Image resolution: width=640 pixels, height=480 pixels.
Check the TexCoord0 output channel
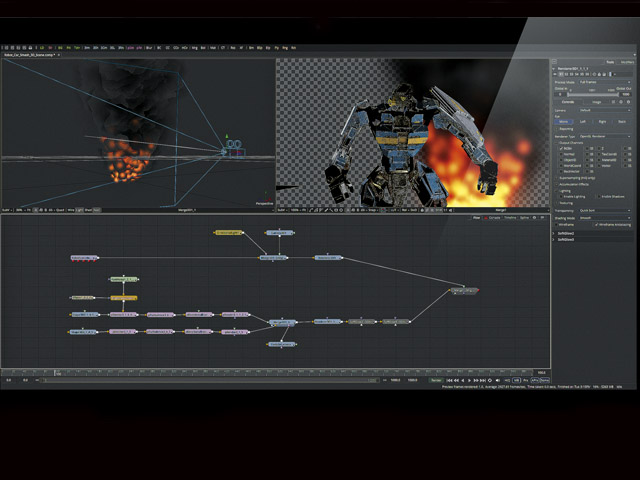tap(599, 154)
